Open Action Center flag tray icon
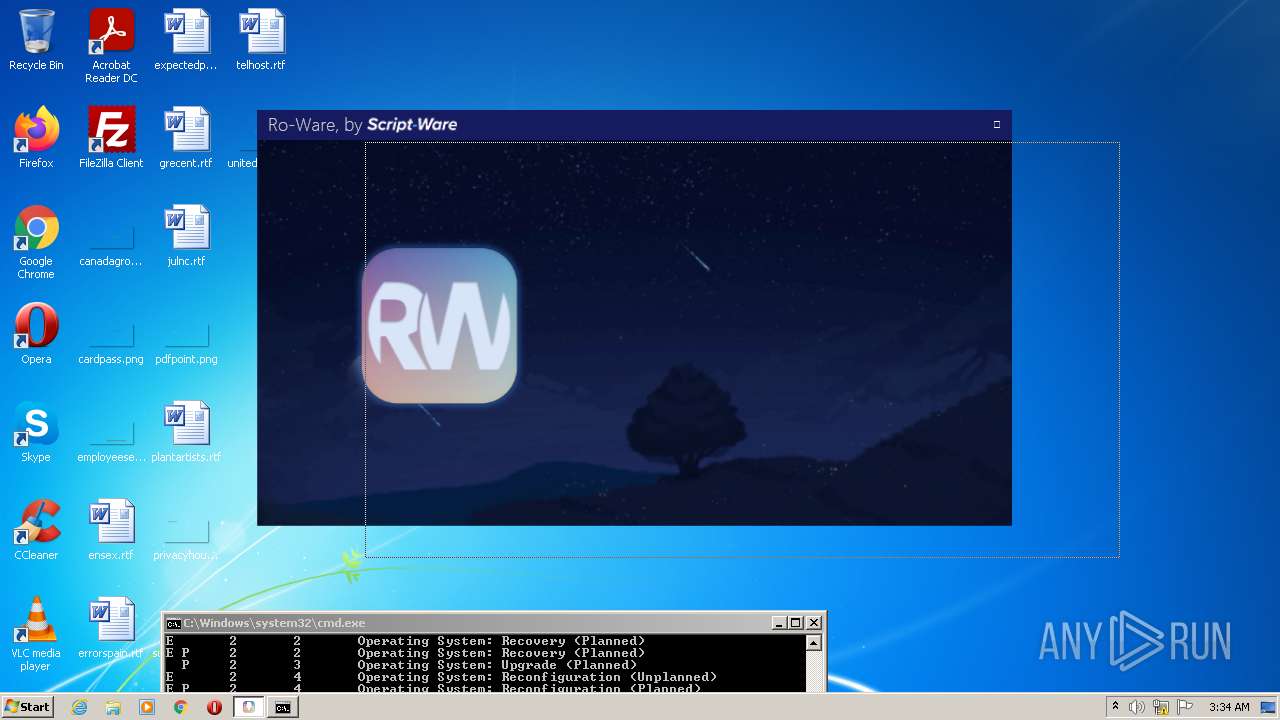This screenshot has width=1280, height=720. [1185, 707]
